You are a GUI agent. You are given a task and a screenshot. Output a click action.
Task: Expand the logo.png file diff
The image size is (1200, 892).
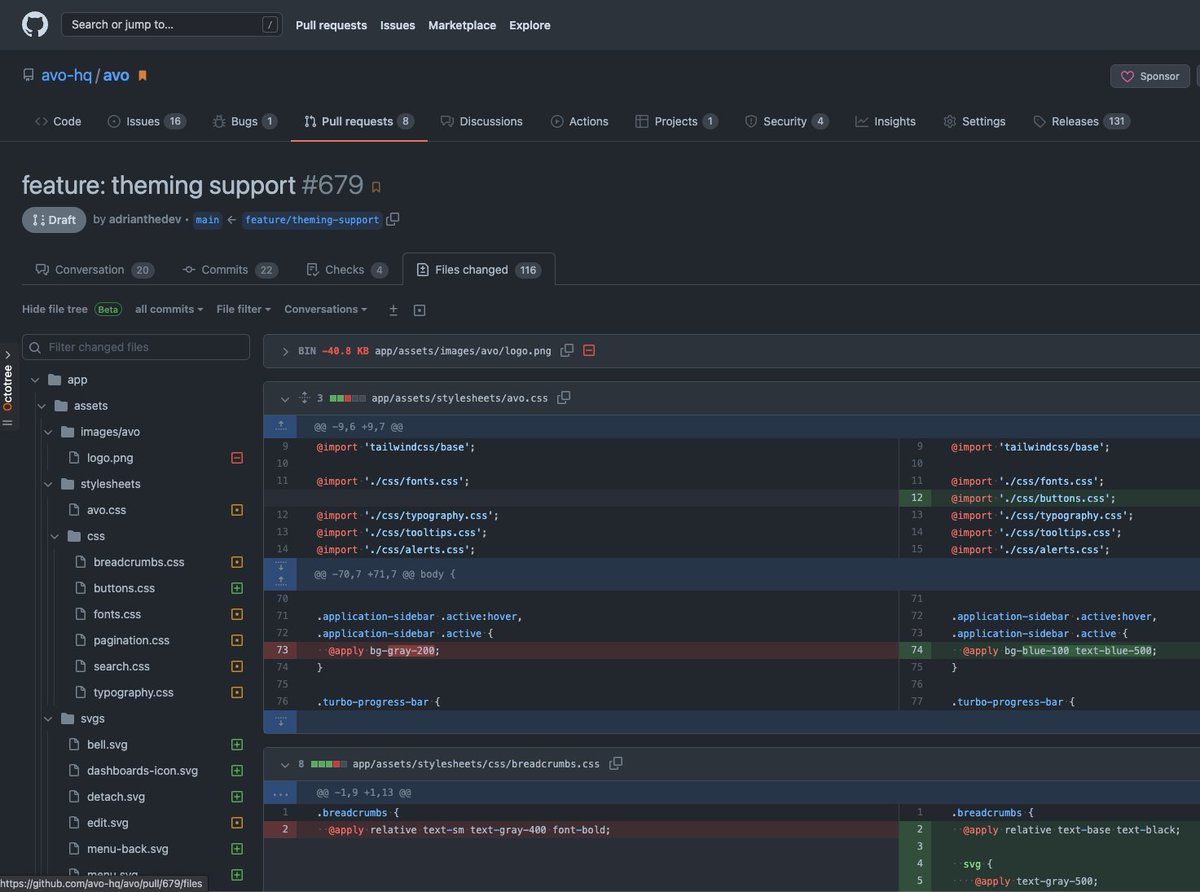point(285,351)
